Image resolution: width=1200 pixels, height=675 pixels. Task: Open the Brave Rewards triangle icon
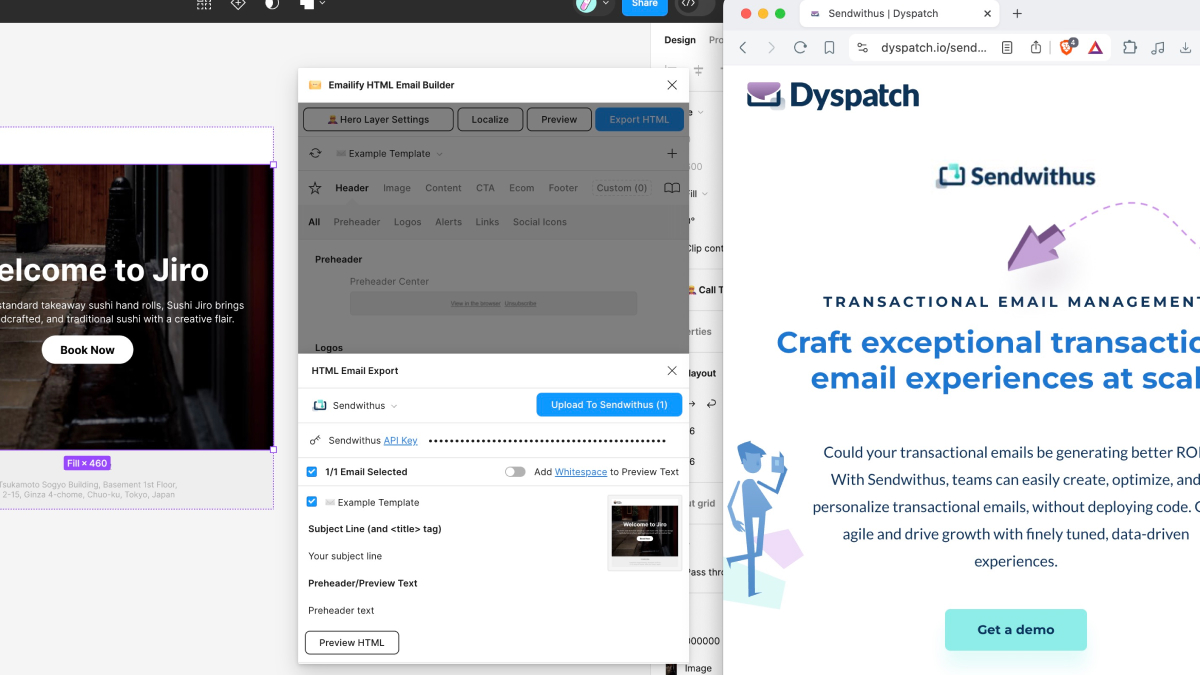pos(1096,47)
